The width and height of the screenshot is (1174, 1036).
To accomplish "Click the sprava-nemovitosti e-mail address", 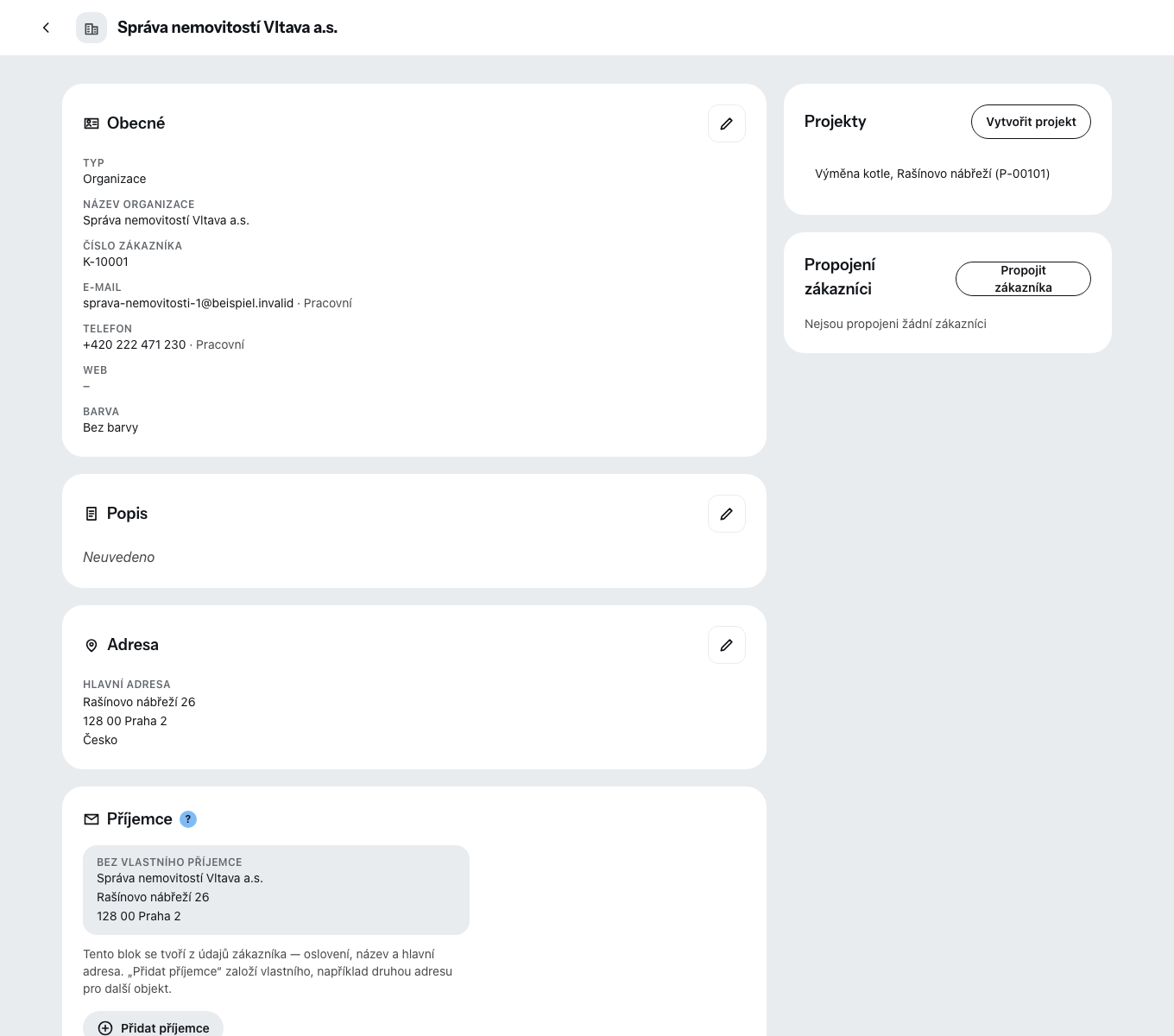I will coord(188,303).
